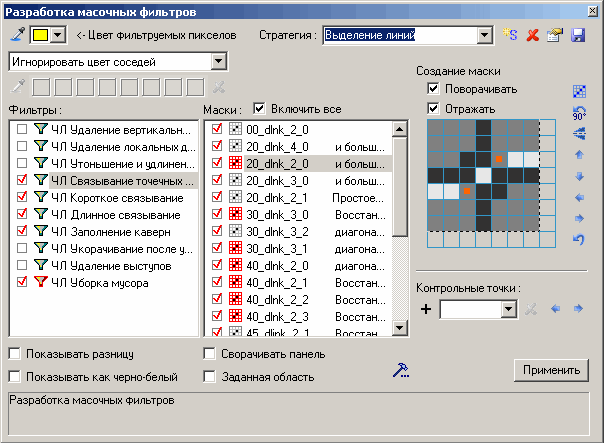Click the red funnel icon of ЧЛ Уборка мусора

click(40, 282)
